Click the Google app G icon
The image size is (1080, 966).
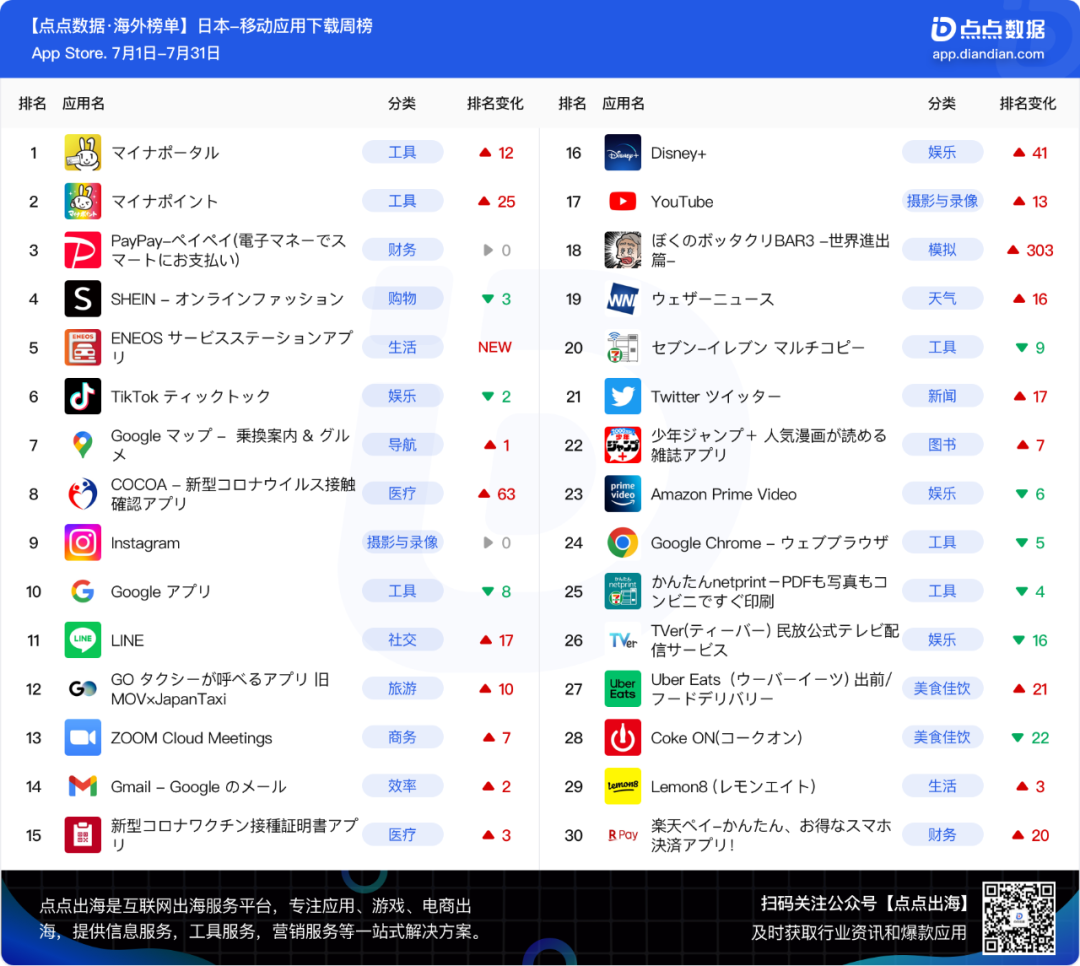coord(83,591)
